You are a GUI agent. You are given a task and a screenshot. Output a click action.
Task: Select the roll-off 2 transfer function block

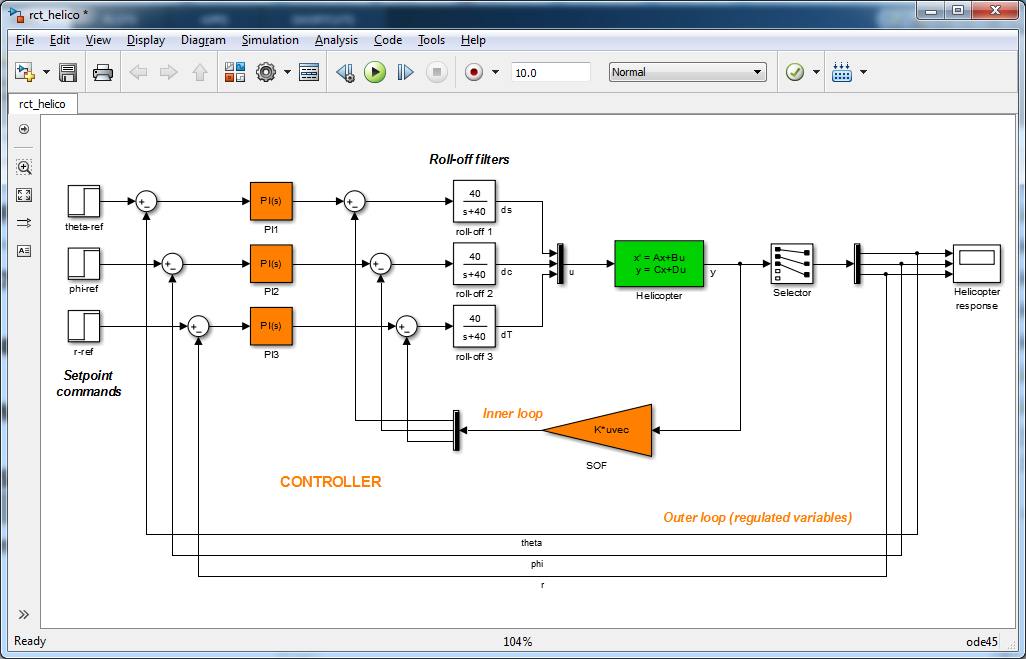tap(474, 264)
